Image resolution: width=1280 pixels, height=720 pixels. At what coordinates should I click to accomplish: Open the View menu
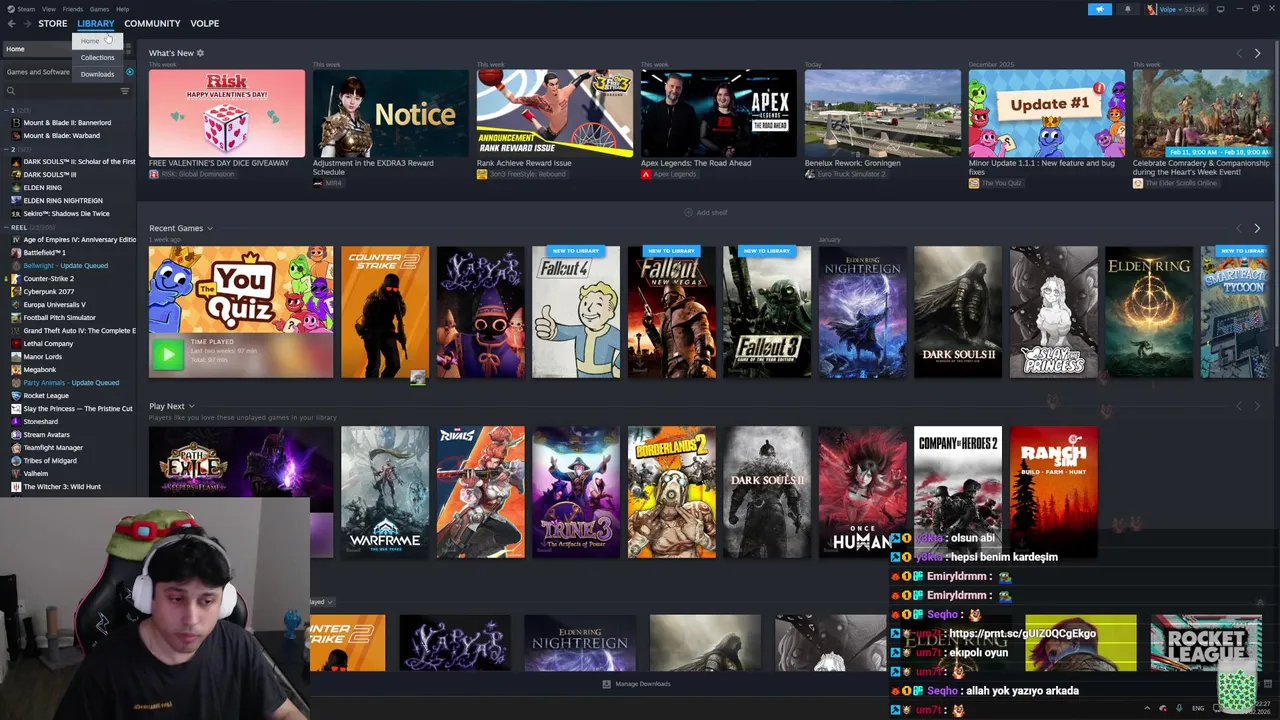pos(49,9)
